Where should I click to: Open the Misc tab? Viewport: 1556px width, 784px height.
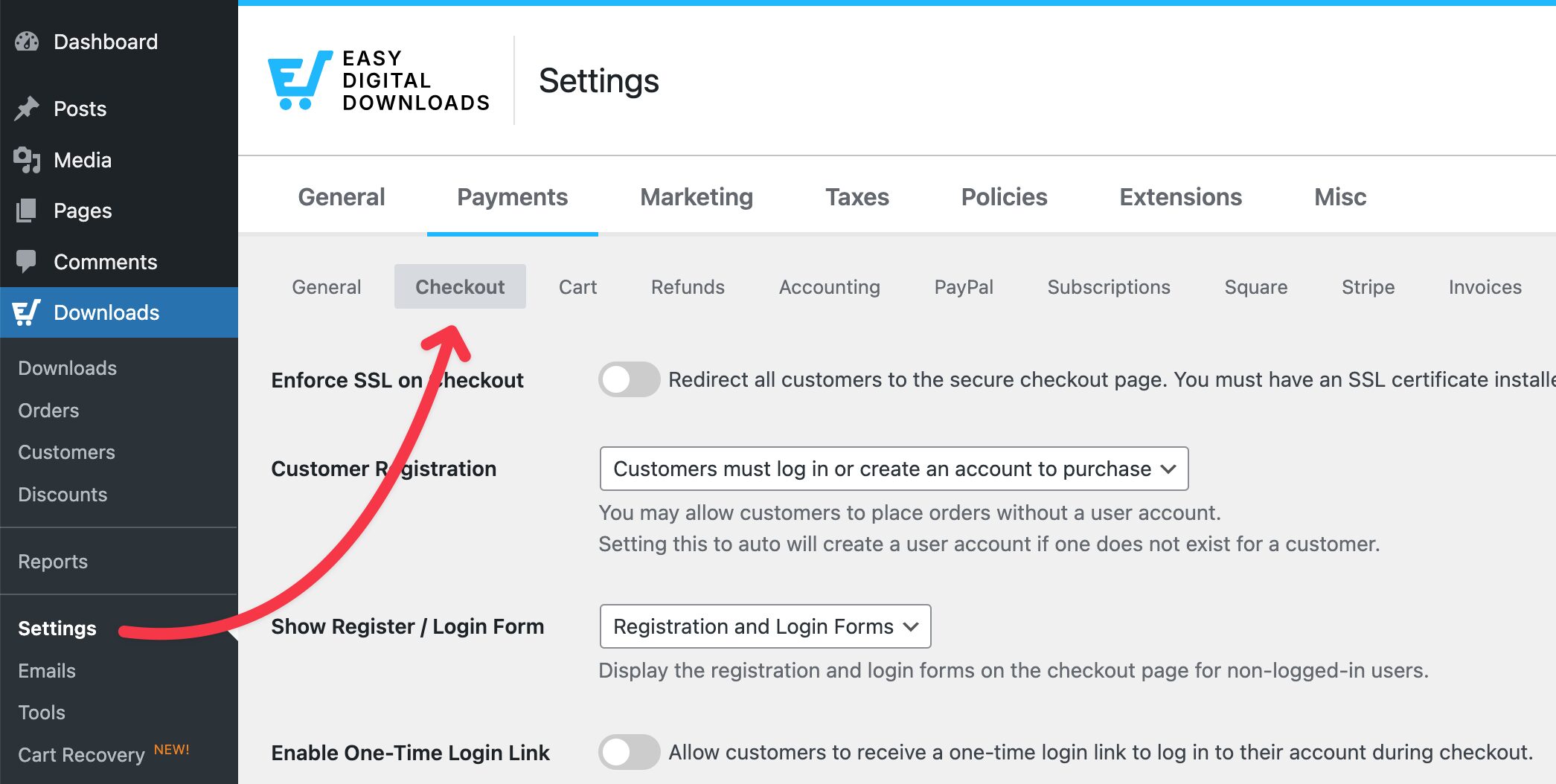tap(1340, 196)
